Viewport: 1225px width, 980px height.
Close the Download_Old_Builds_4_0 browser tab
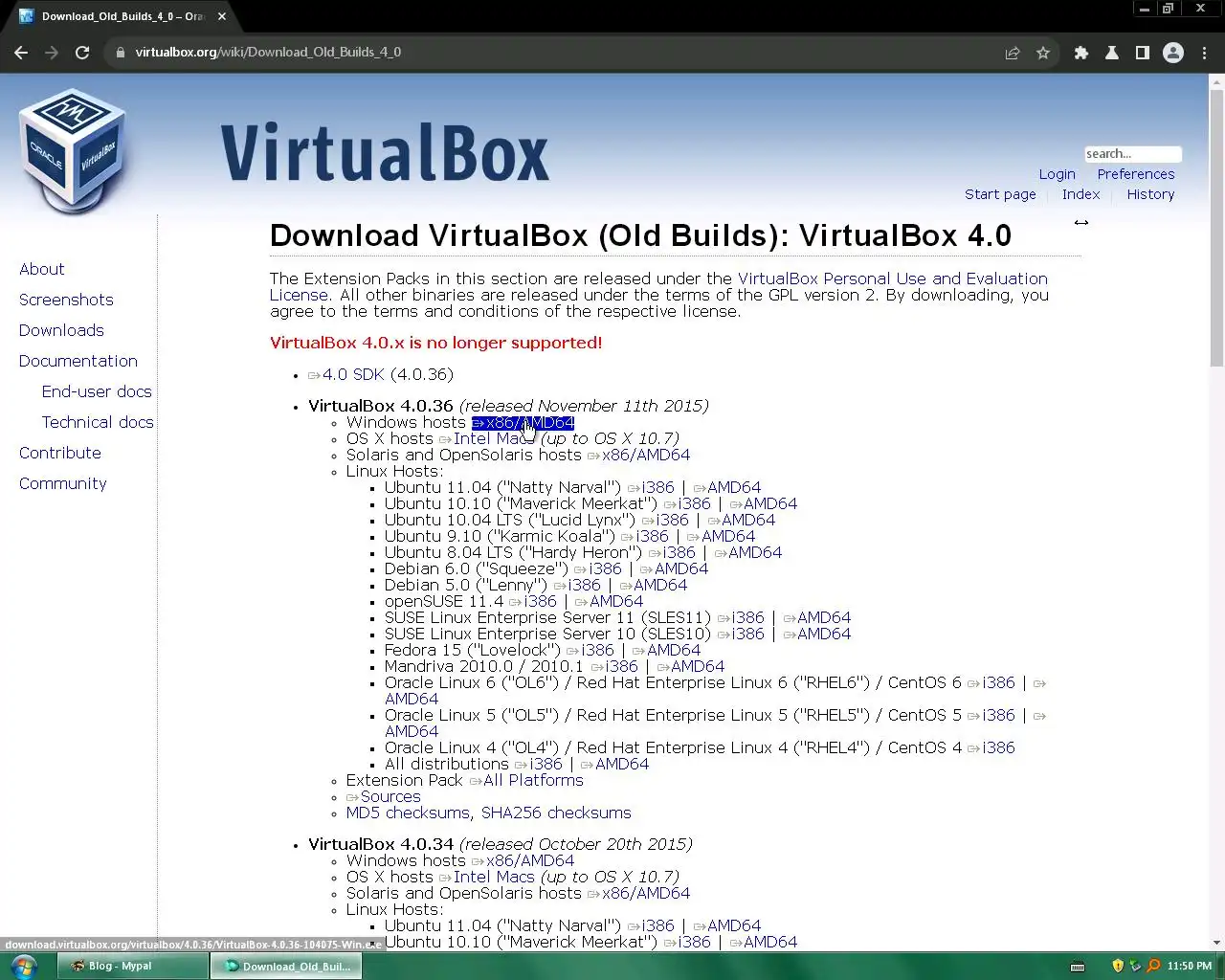[222, 16]
